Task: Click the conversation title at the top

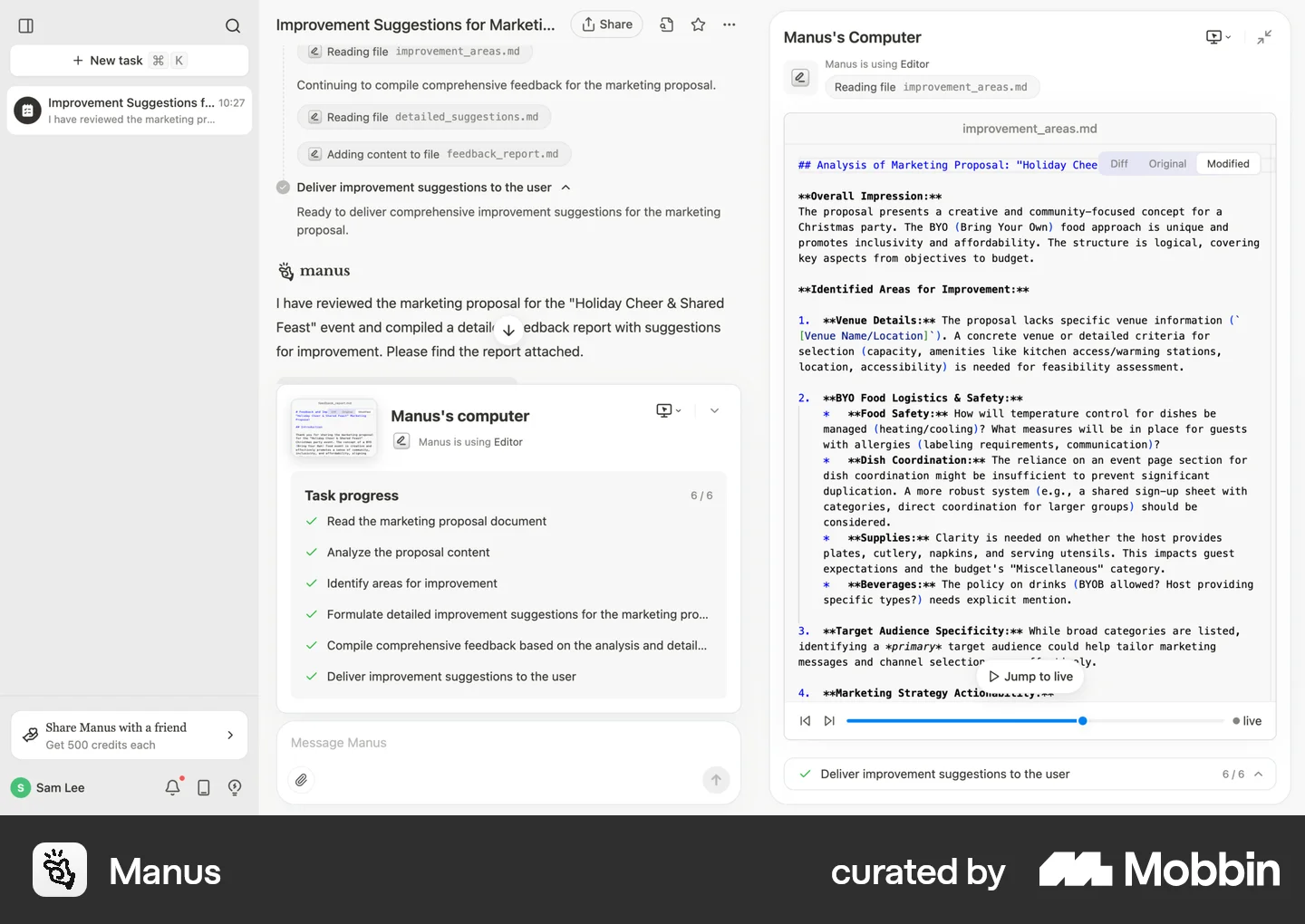Action: point(416,24)
